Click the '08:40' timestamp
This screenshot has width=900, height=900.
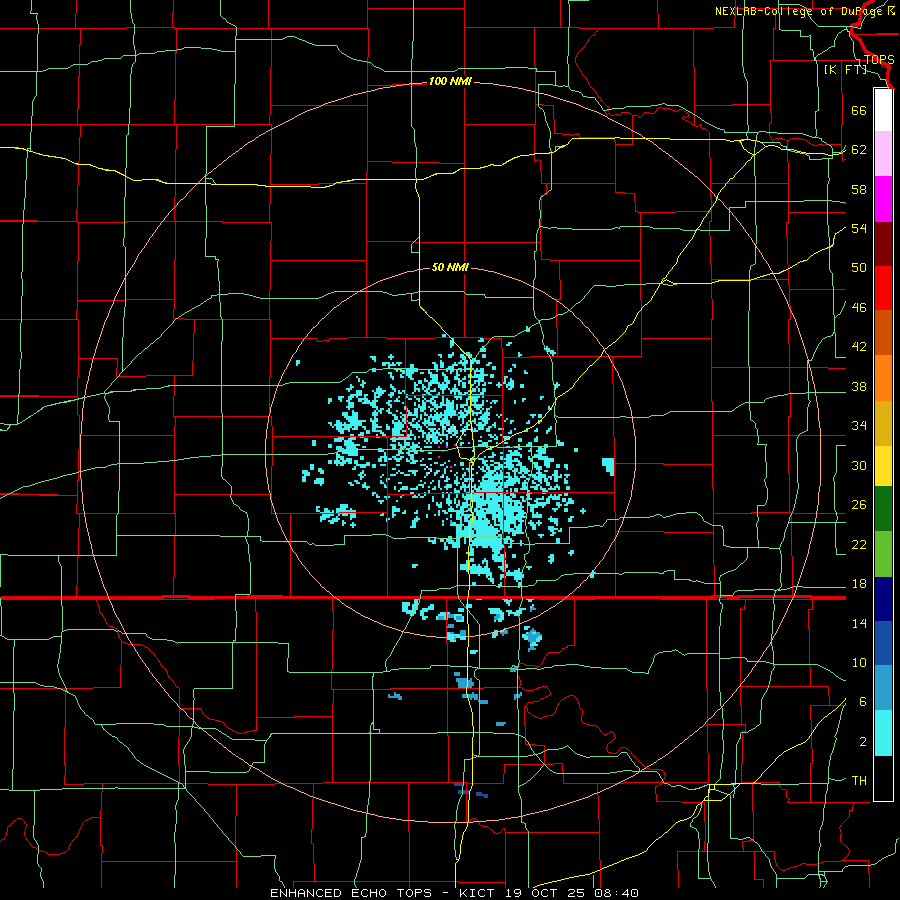coord(618,893)
